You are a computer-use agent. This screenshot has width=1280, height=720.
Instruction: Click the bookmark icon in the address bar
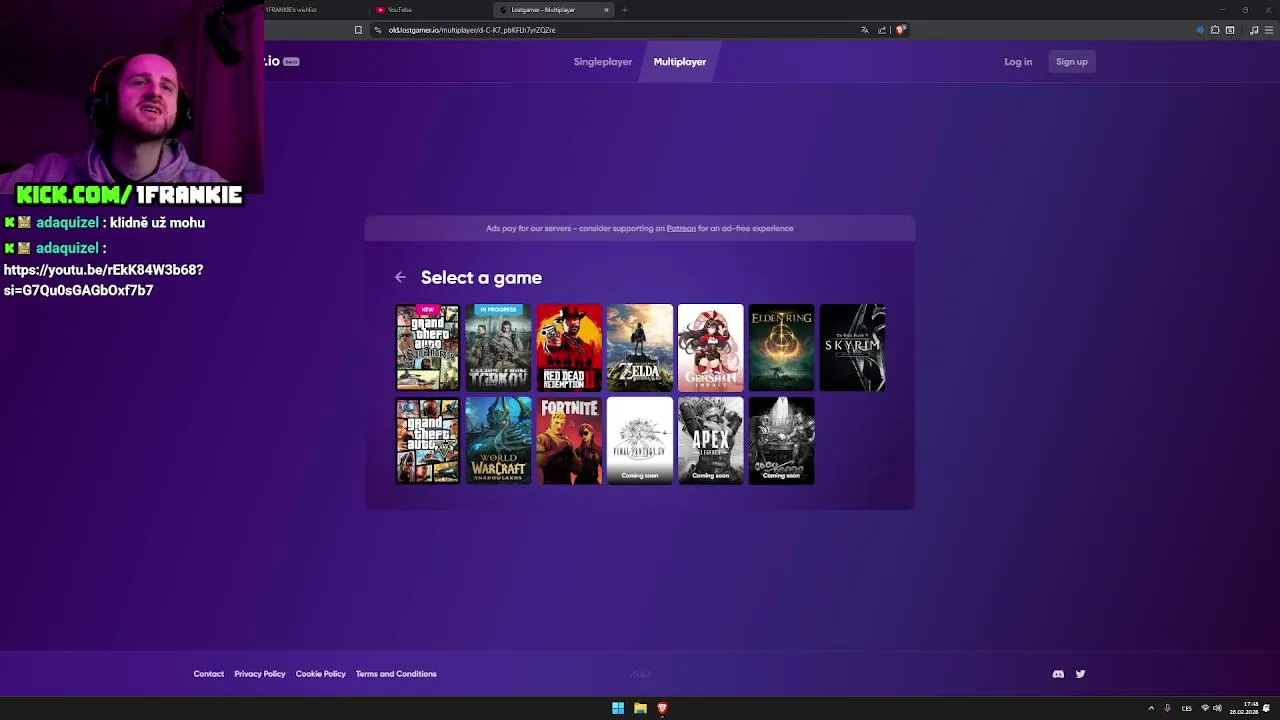pyautogui.click(x=358, y=30)
